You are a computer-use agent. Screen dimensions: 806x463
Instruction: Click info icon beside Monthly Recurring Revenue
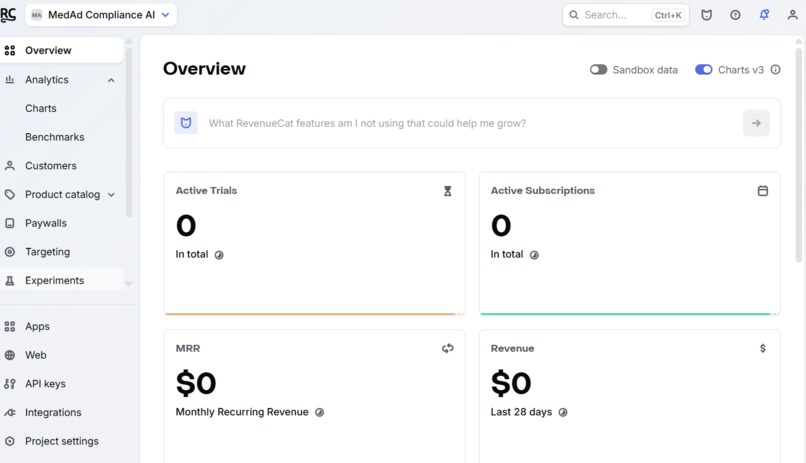point(320,413)
